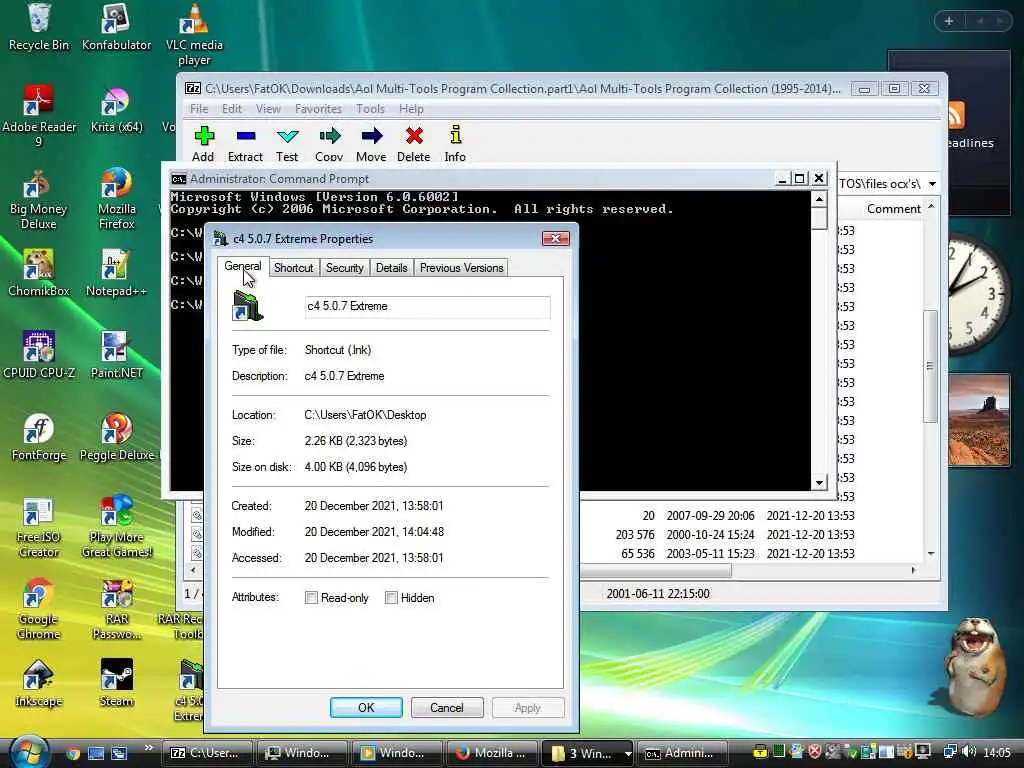Open the Edit menu in 7-Zip
1024x768 pixels.
pyautogui.click(x=232, y=109)
